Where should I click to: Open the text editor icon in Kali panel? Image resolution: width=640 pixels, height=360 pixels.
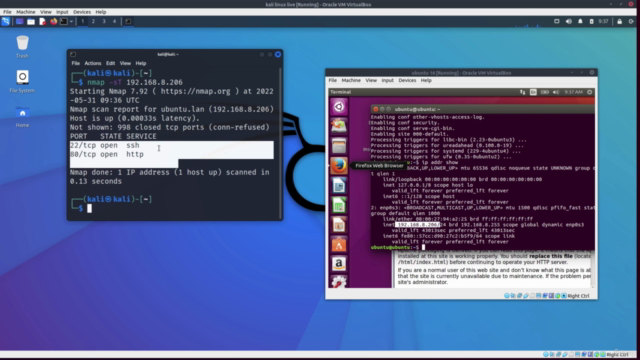(42, 21)
